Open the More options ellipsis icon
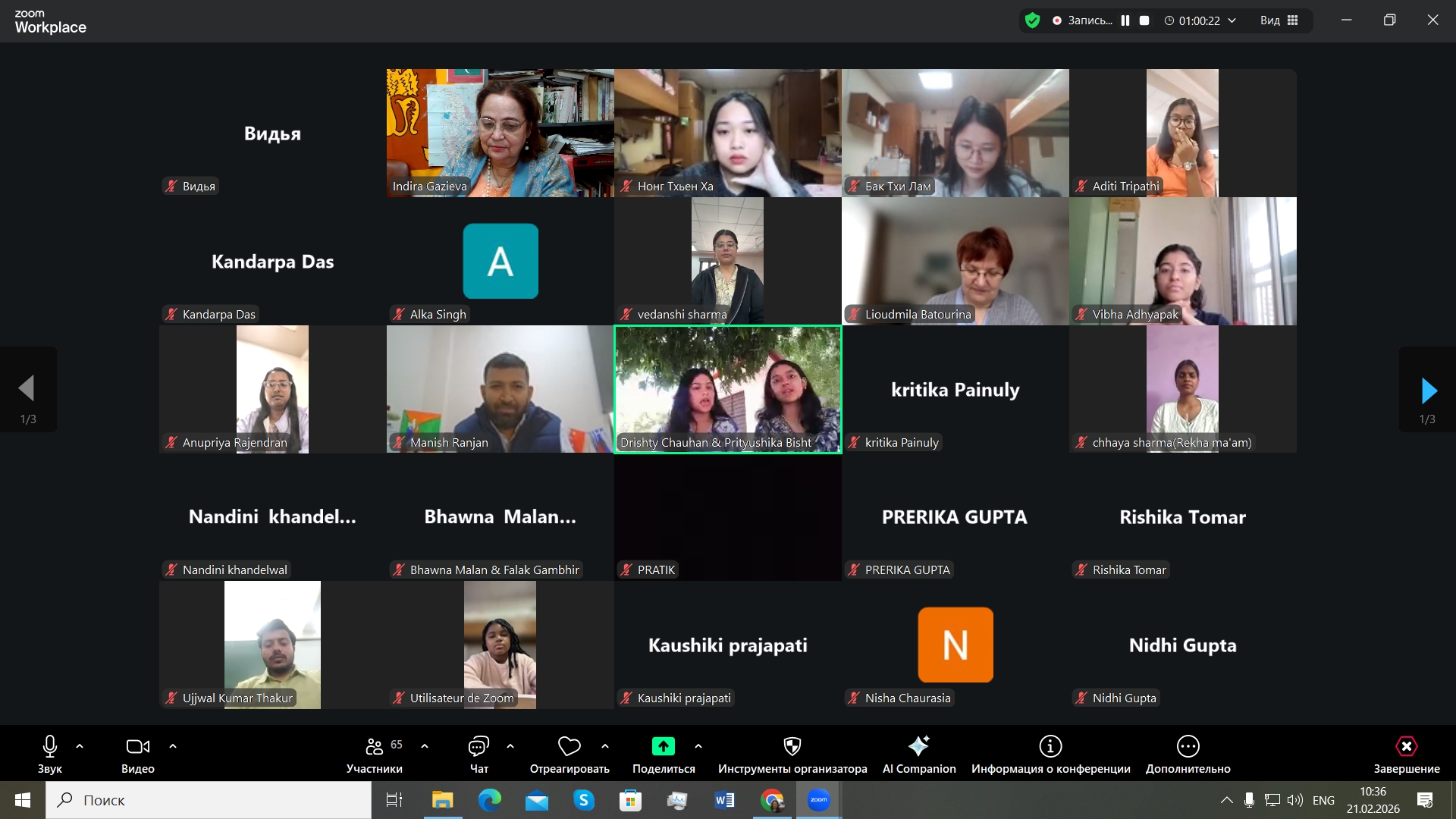 click(1188, 747)
